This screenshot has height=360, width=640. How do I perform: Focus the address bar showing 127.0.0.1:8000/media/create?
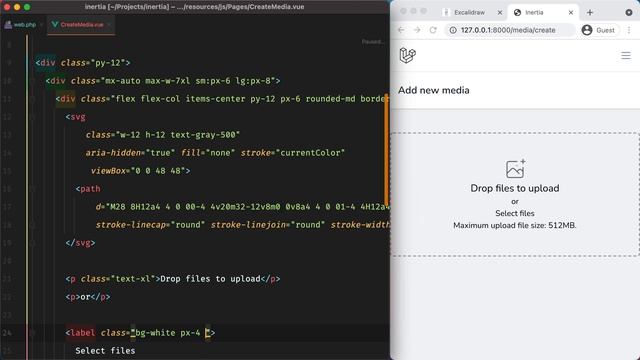[x=510, y=30]
